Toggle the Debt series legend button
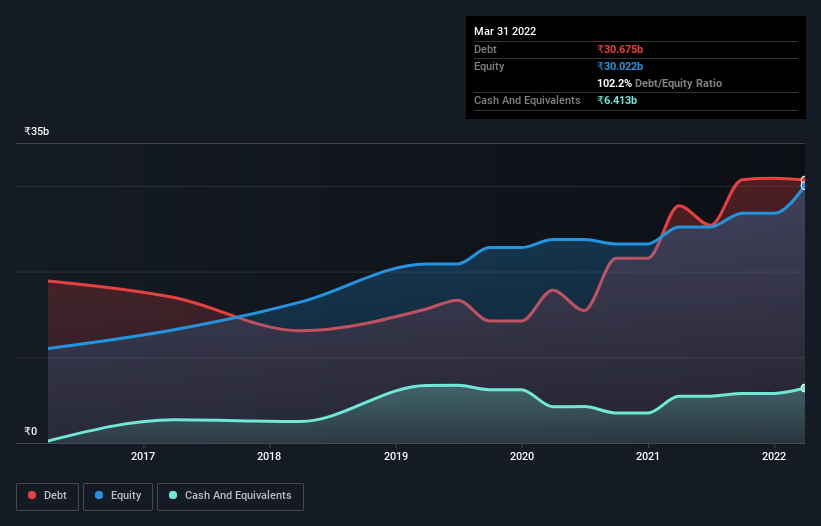 coord(48,496)
